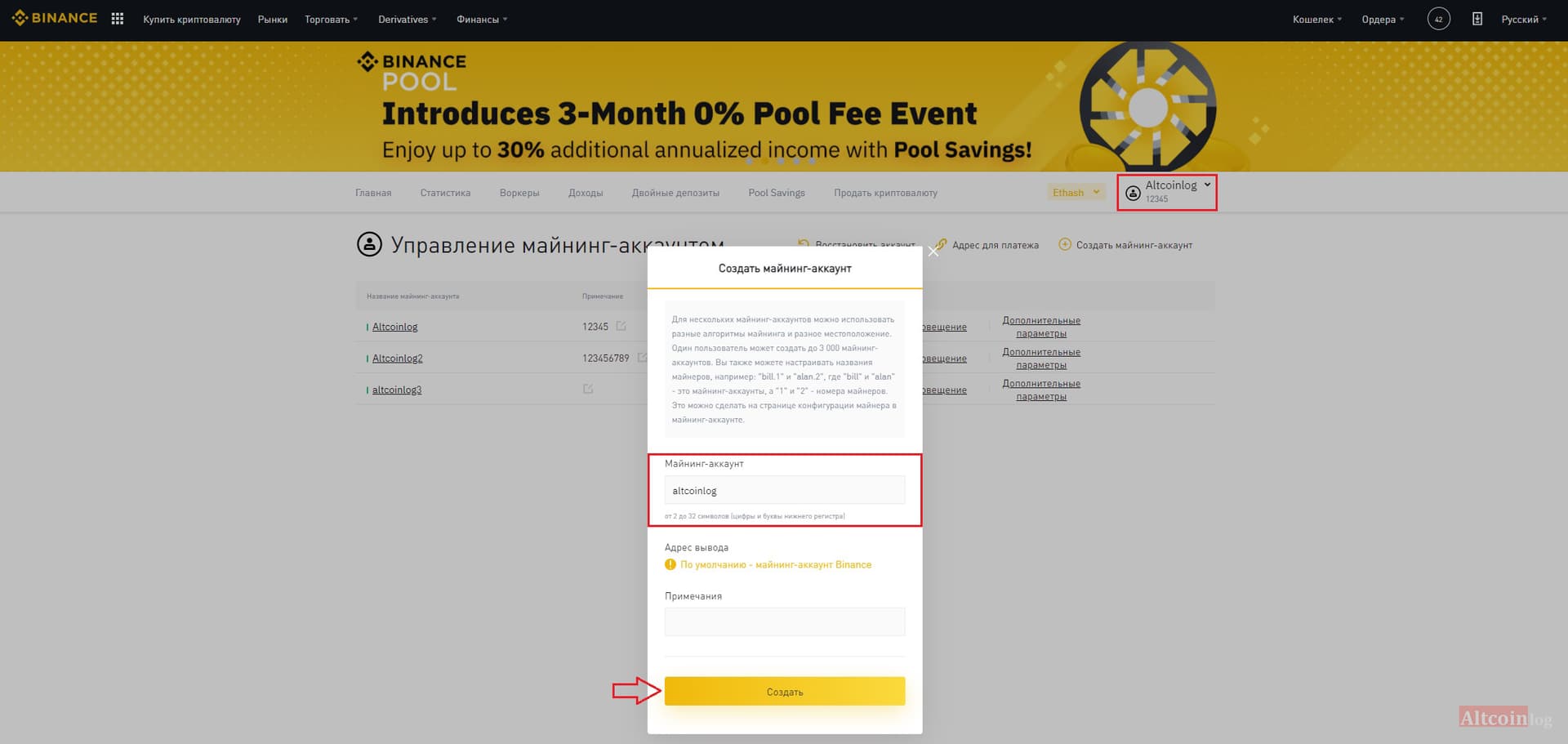Click default Binance mining account address text
Viewport: 1568px width, 744px height.
776,564
